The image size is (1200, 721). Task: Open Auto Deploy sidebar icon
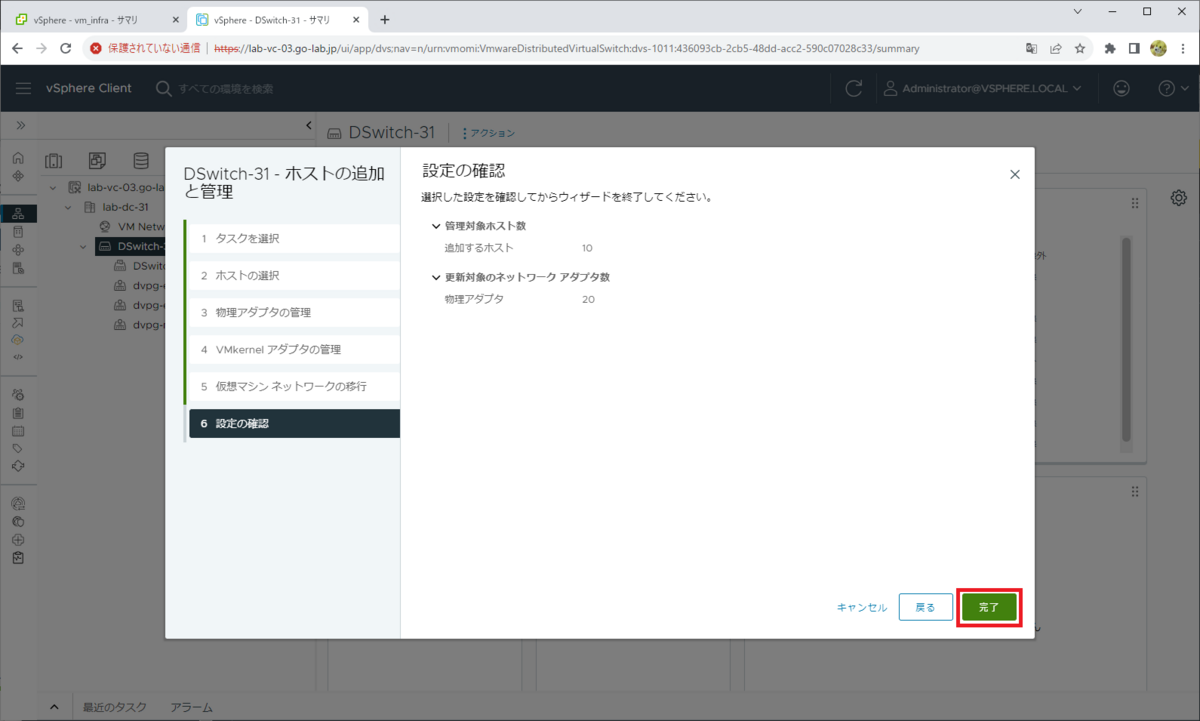click(18, 322)
